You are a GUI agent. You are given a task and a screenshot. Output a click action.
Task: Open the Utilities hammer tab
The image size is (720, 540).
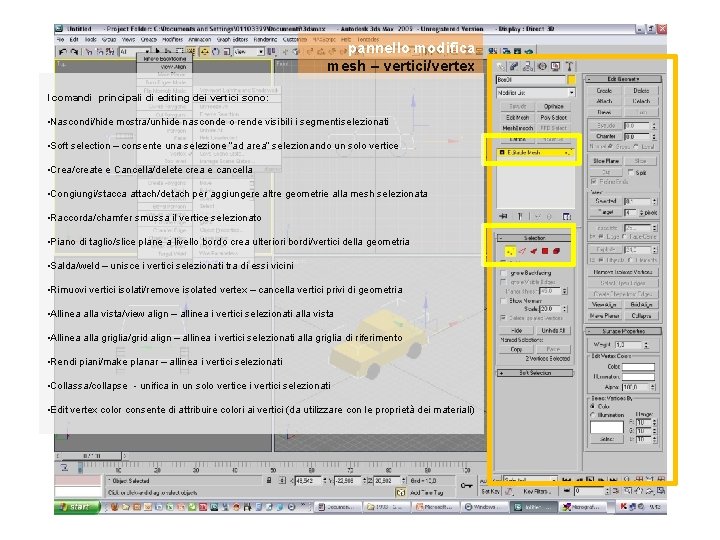tap(569, 67)
